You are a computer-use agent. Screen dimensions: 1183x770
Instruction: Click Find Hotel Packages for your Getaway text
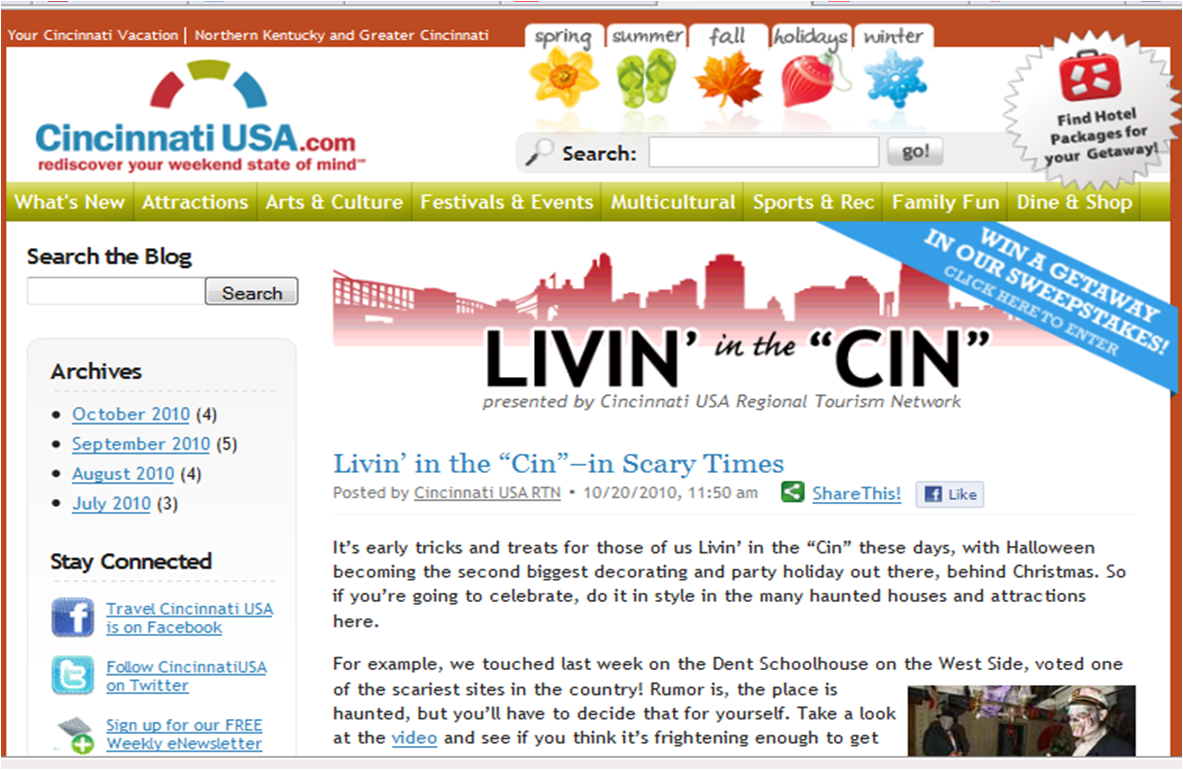pos(1102,137)
